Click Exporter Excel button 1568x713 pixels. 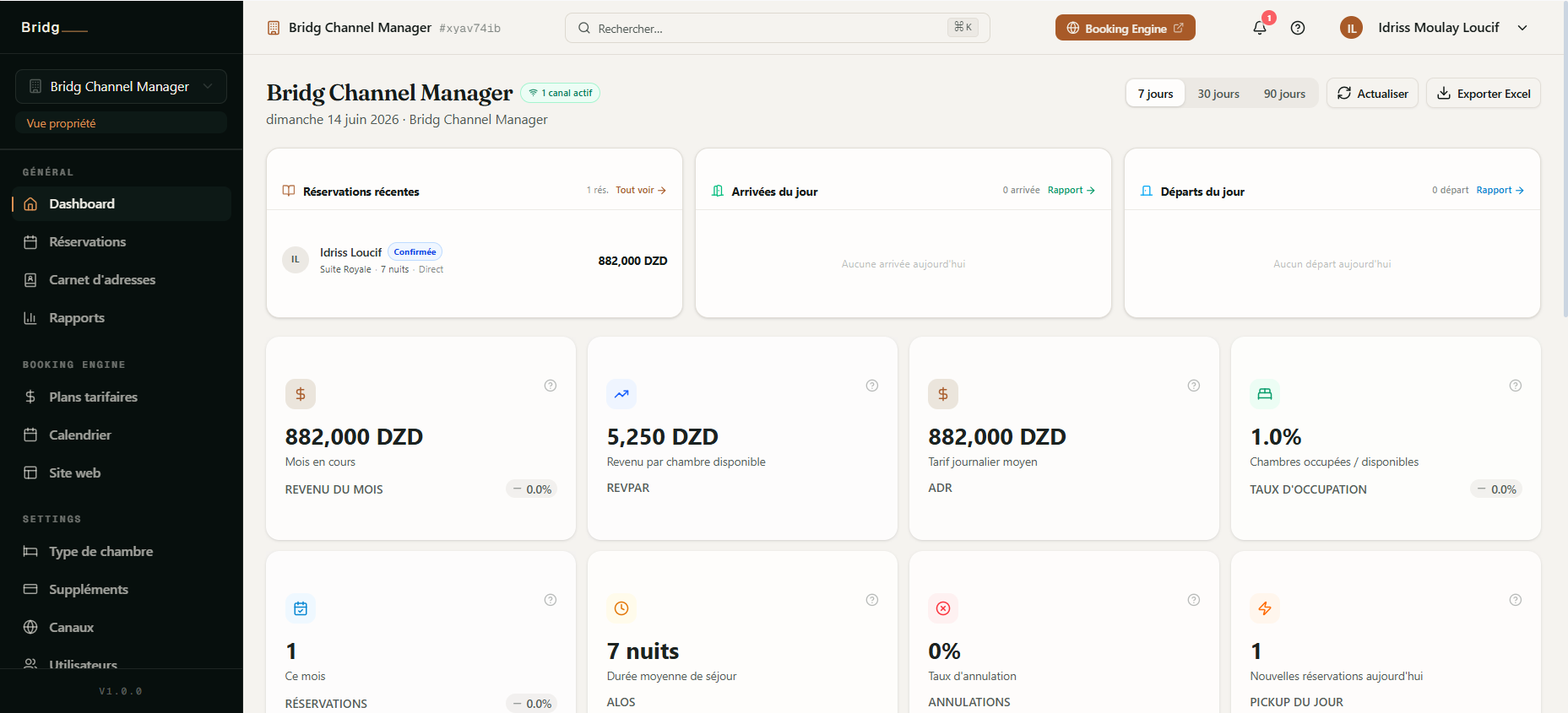point(1484,94)
